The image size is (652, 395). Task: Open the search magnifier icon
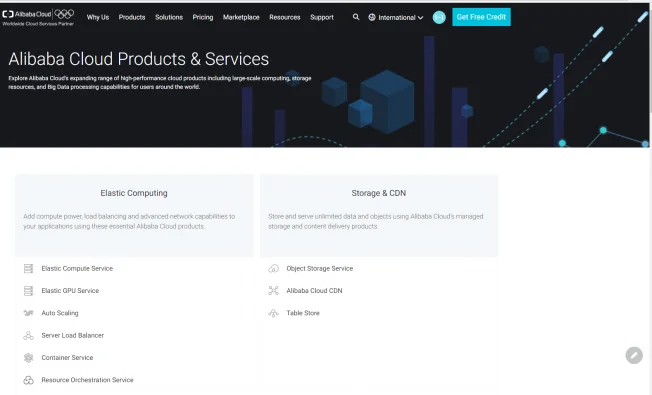[356, 17]
